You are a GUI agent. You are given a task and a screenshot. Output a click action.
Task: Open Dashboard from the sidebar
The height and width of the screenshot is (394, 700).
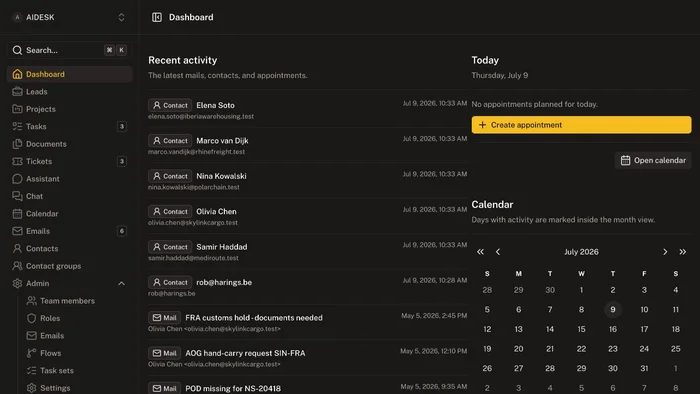pos(69,74)
